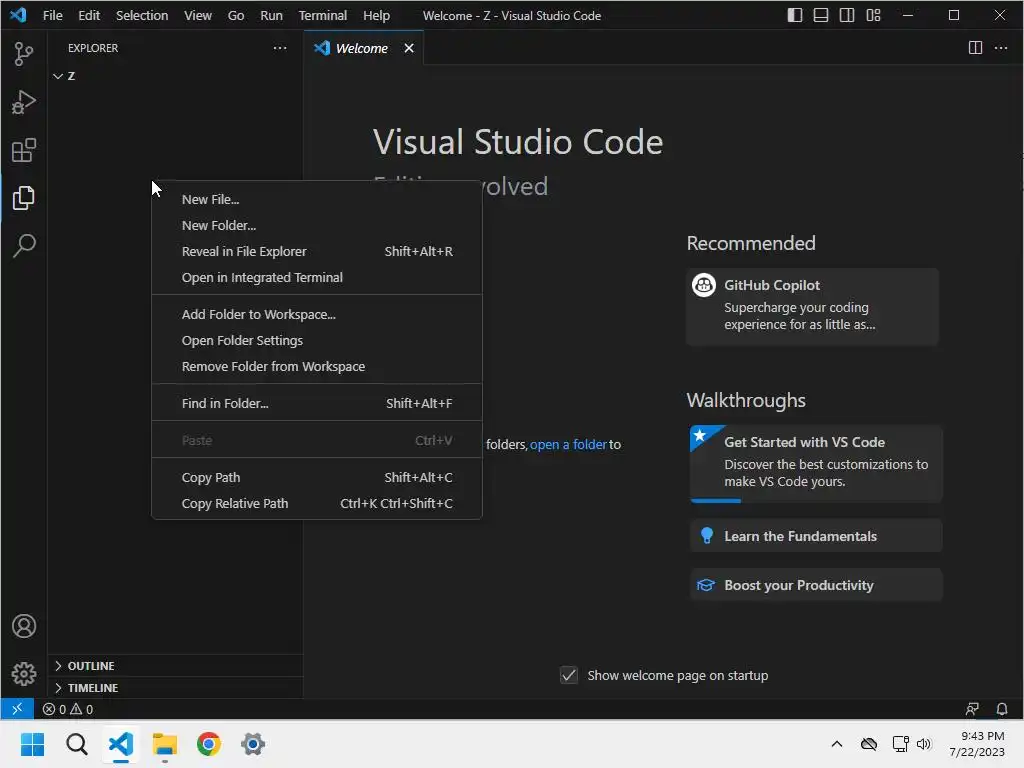The height and width of the screenshot is (768, 1024).
Task: Open the Help menu
Action: coord(376,15)
